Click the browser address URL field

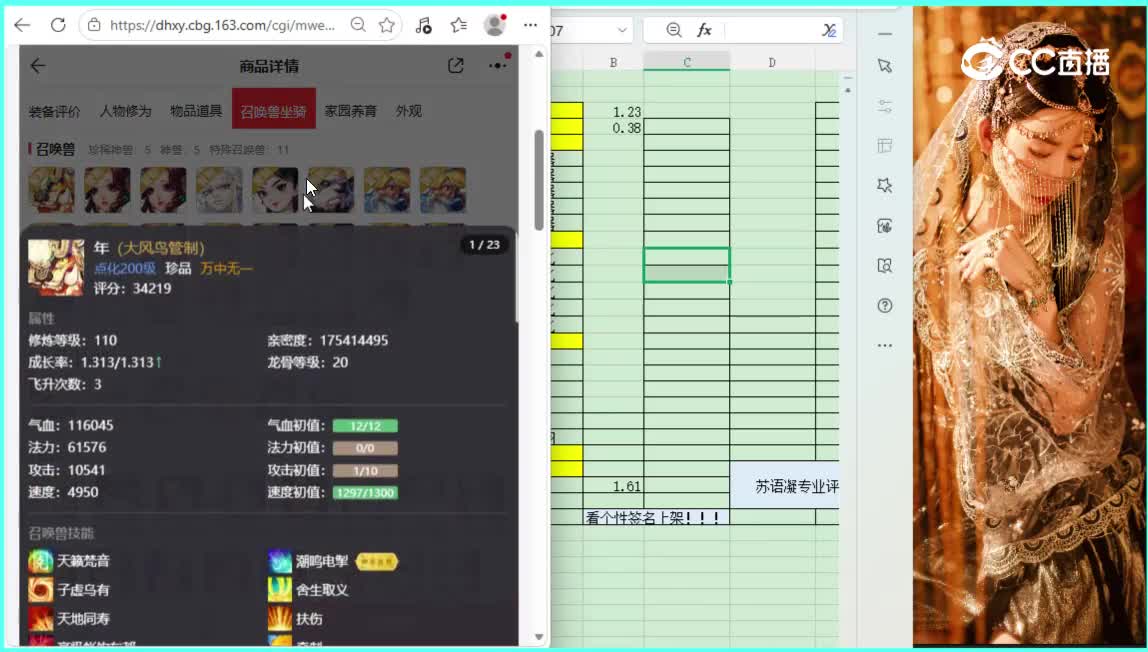(x=223, y=26)
